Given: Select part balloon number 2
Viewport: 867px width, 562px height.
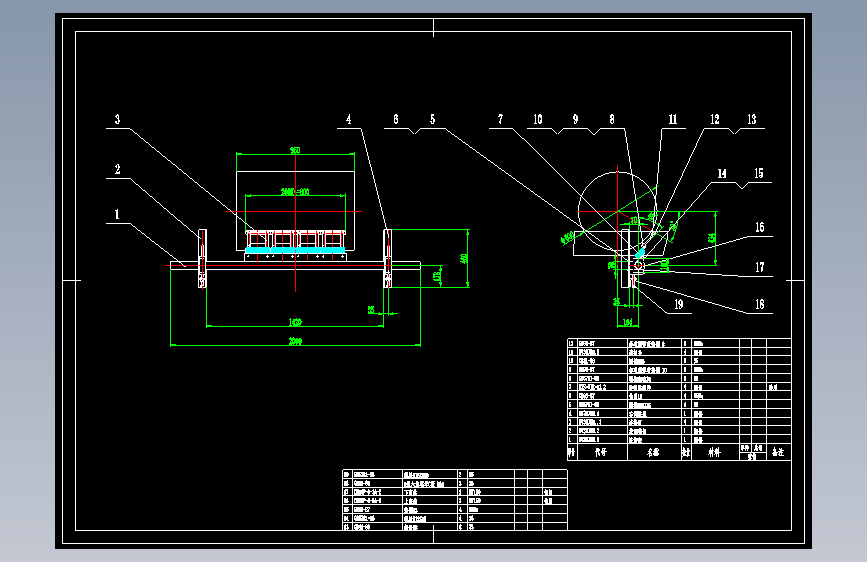Looking at the screenshot, I should pos(117,169).
